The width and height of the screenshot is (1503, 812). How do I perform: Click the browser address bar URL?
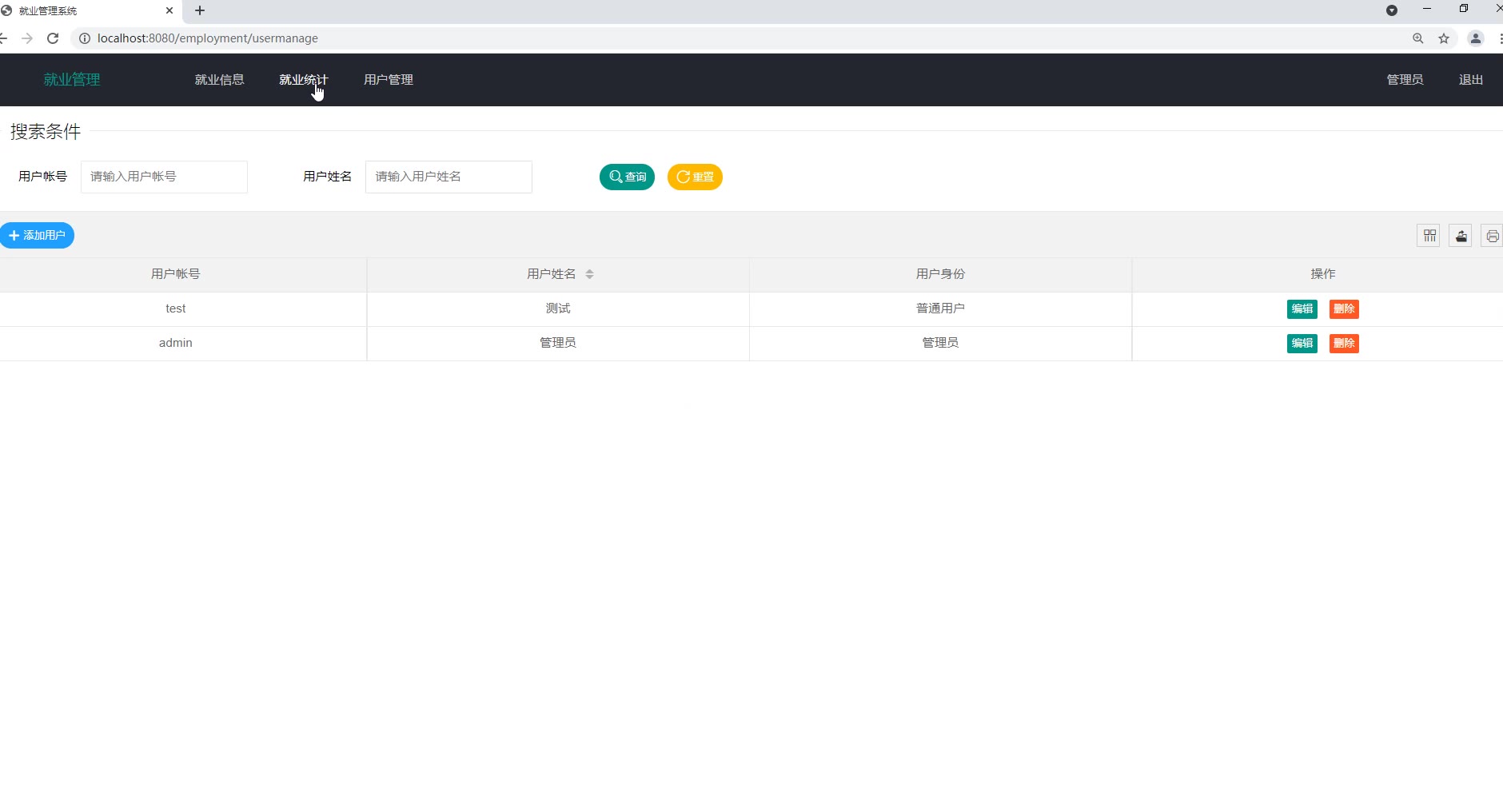click(x=208, y=38)
